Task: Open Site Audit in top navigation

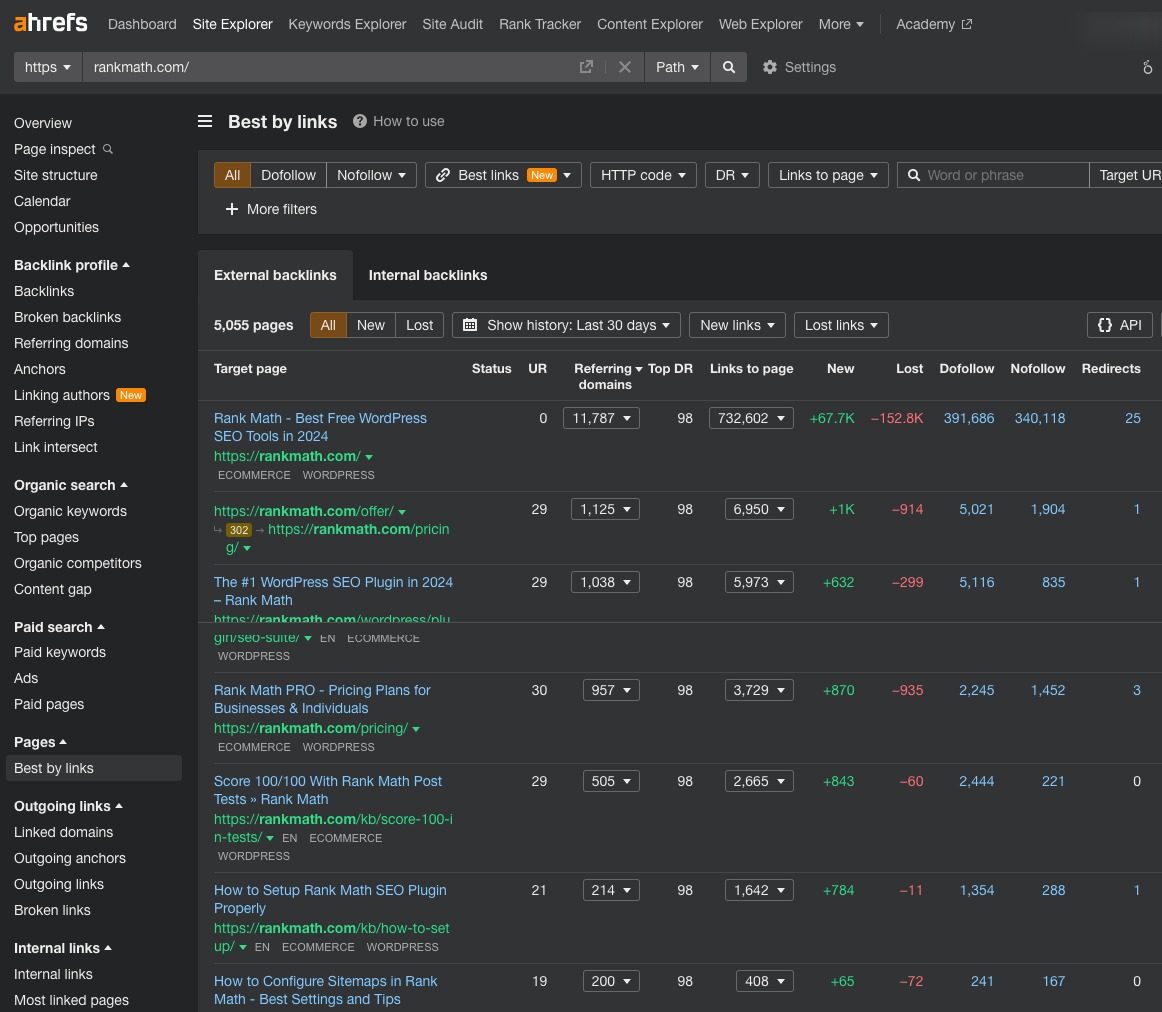Action: [x=452, y=24]
